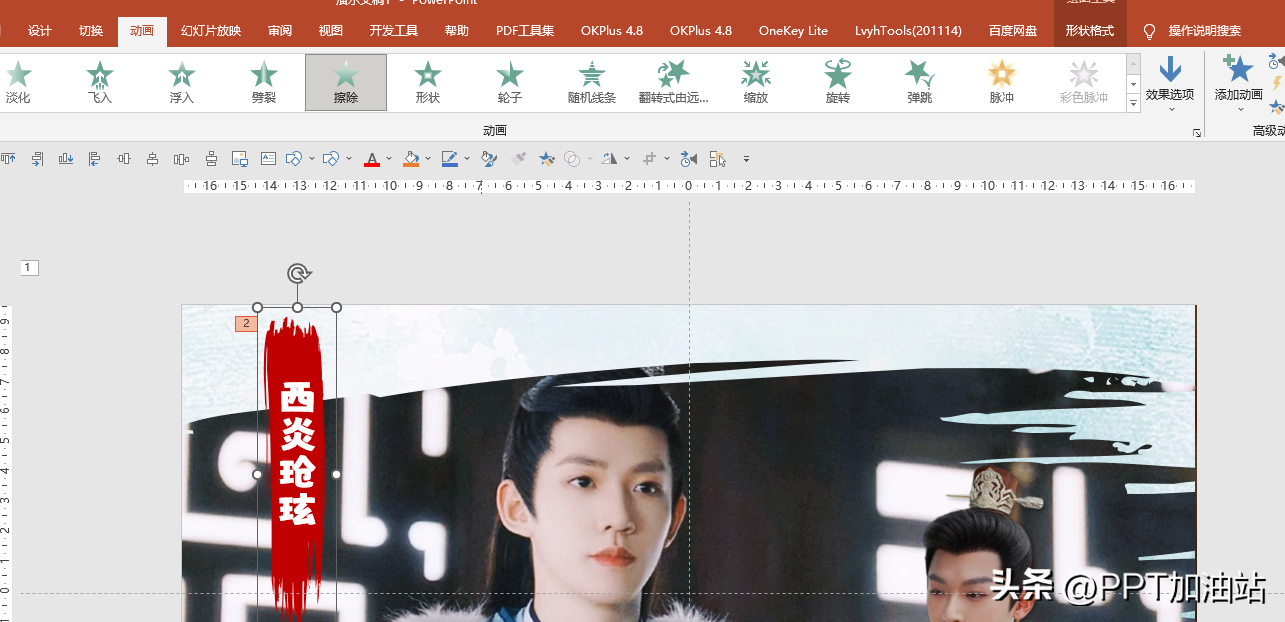Expand the animation gallery more button
This screenshot has height=622, width=1285.
tap(1133, 103)
